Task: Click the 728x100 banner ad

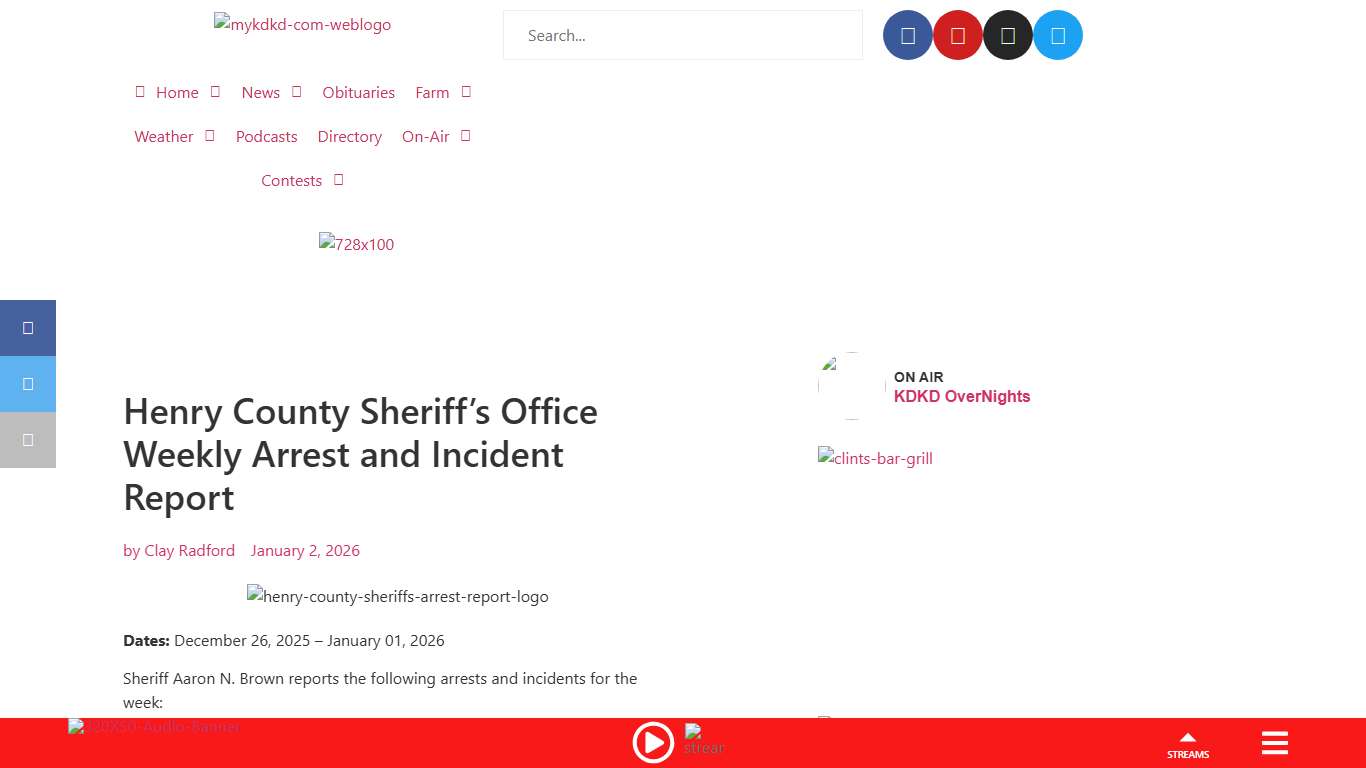Action: (x=356, y=244)
